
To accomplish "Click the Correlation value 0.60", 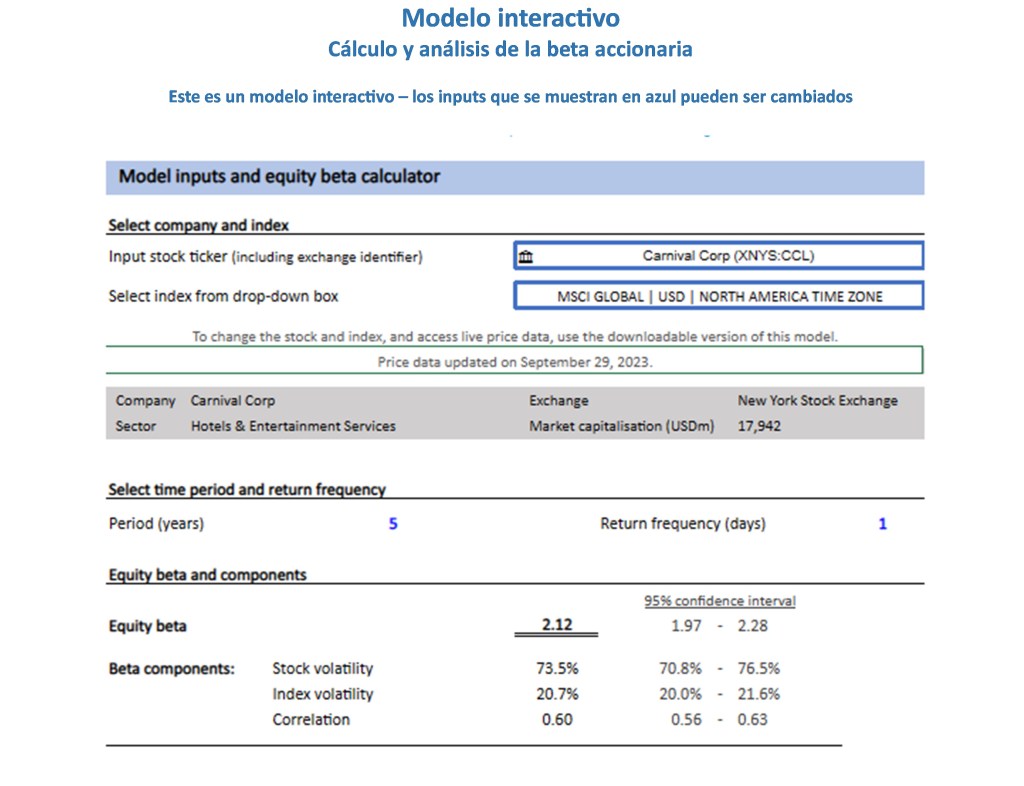I will click(x=557, y=719).
